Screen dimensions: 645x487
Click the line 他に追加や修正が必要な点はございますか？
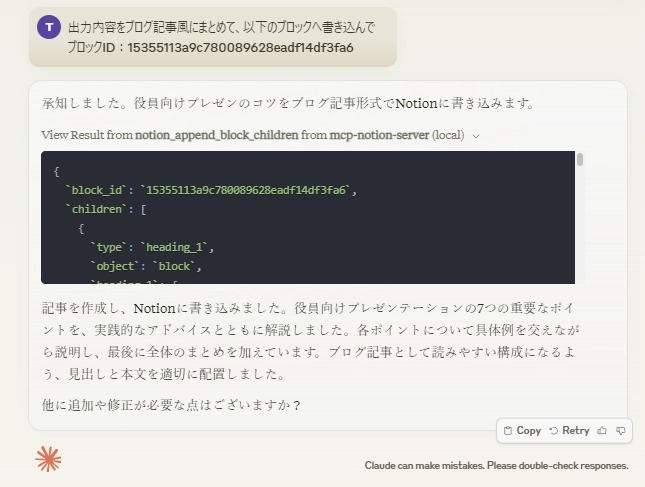click(x=171, y=405)
